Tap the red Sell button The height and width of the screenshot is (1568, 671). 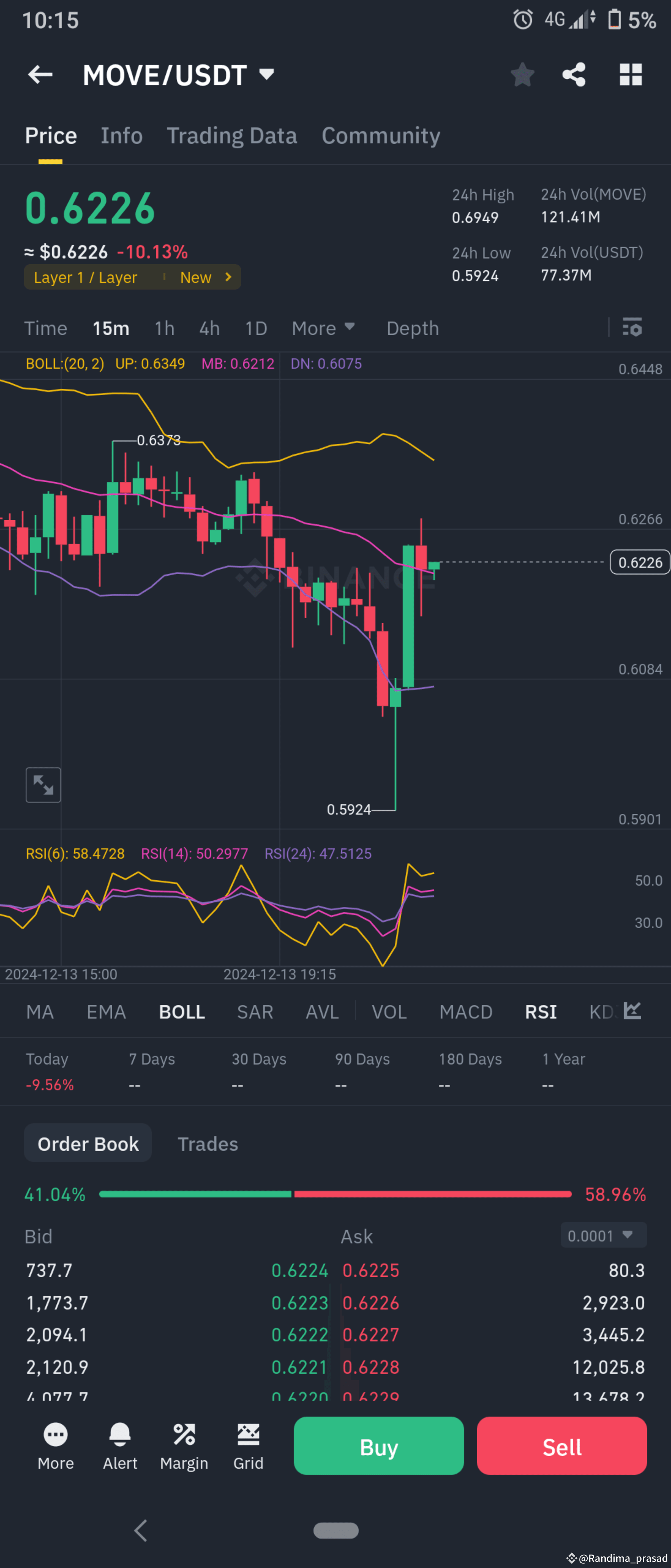562,1445
